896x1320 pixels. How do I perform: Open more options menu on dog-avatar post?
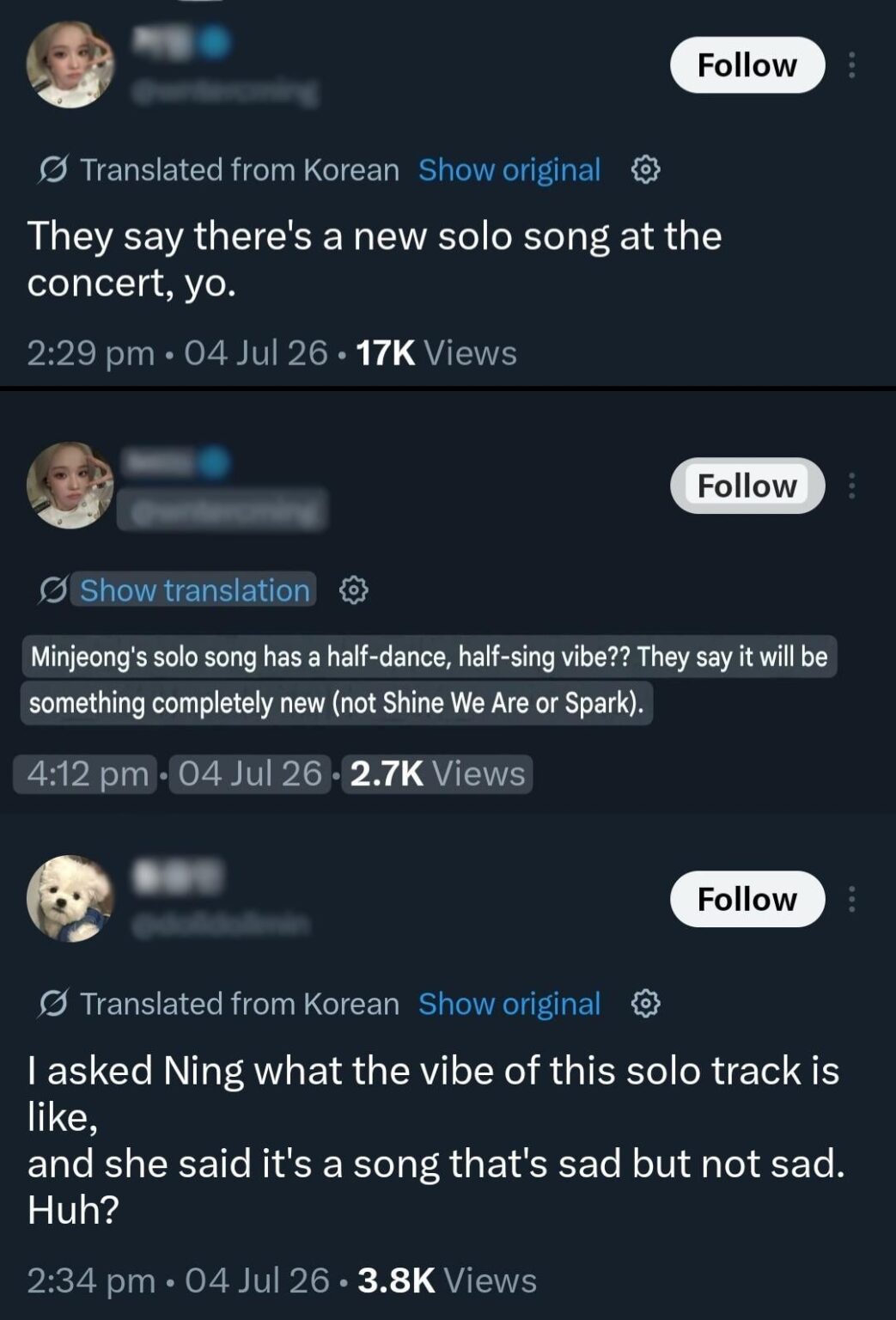click(x=851, y=899)
